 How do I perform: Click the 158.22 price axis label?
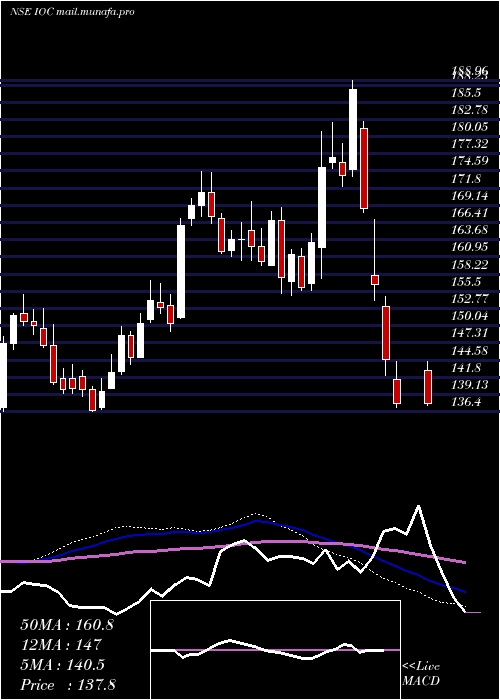point(469,265)
